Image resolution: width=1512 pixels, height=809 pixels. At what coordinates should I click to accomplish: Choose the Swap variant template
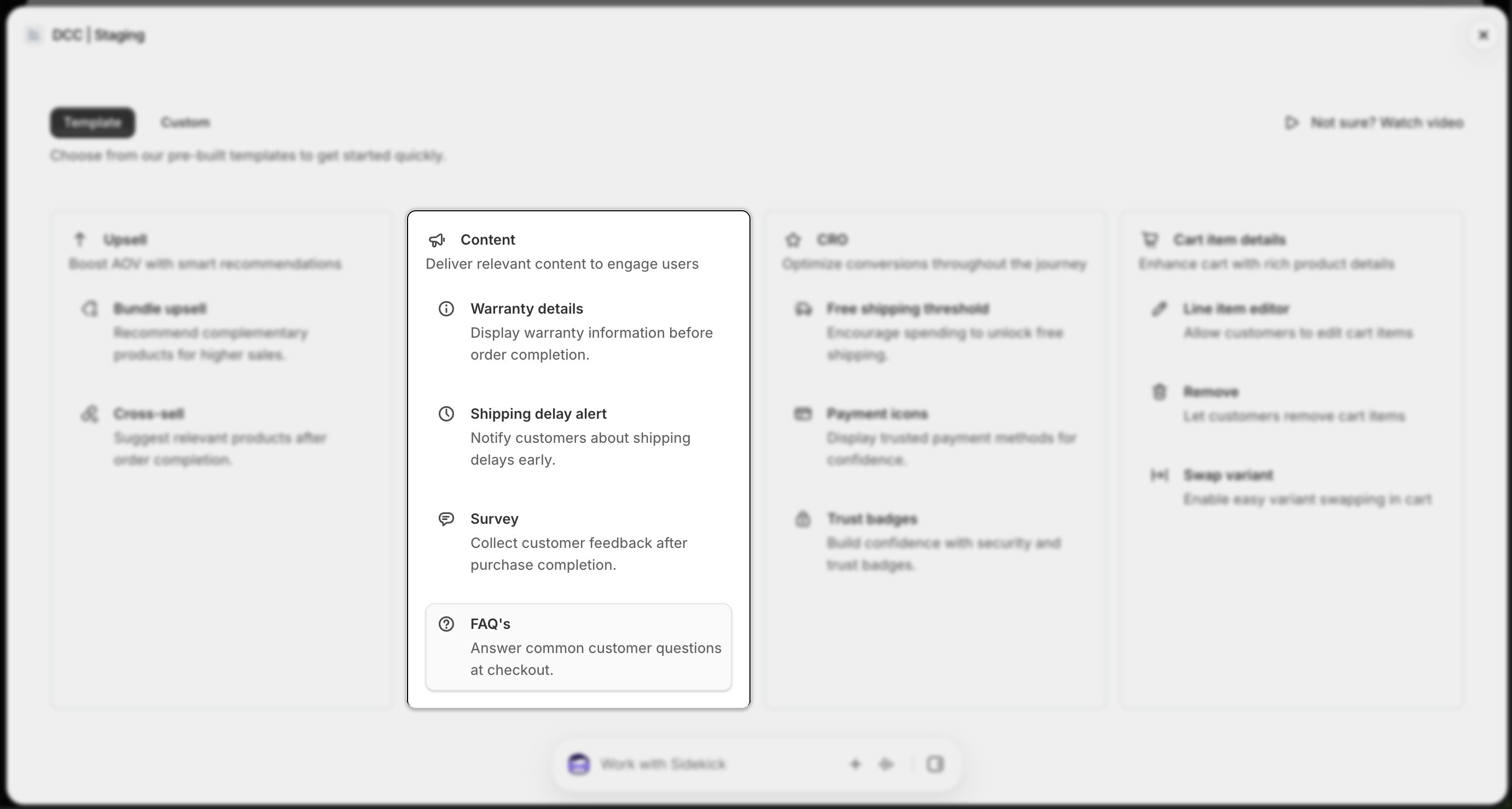[1292, 487]
